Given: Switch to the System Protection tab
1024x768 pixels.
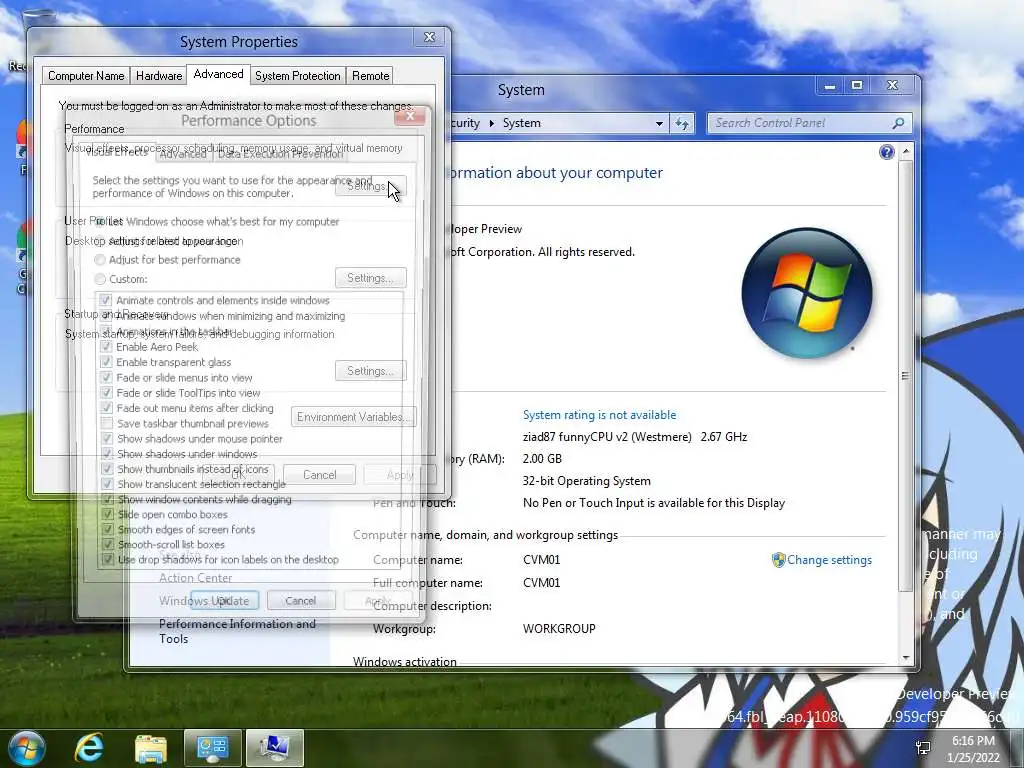Looking at the screenshot, I should click(x=297, y=76).
